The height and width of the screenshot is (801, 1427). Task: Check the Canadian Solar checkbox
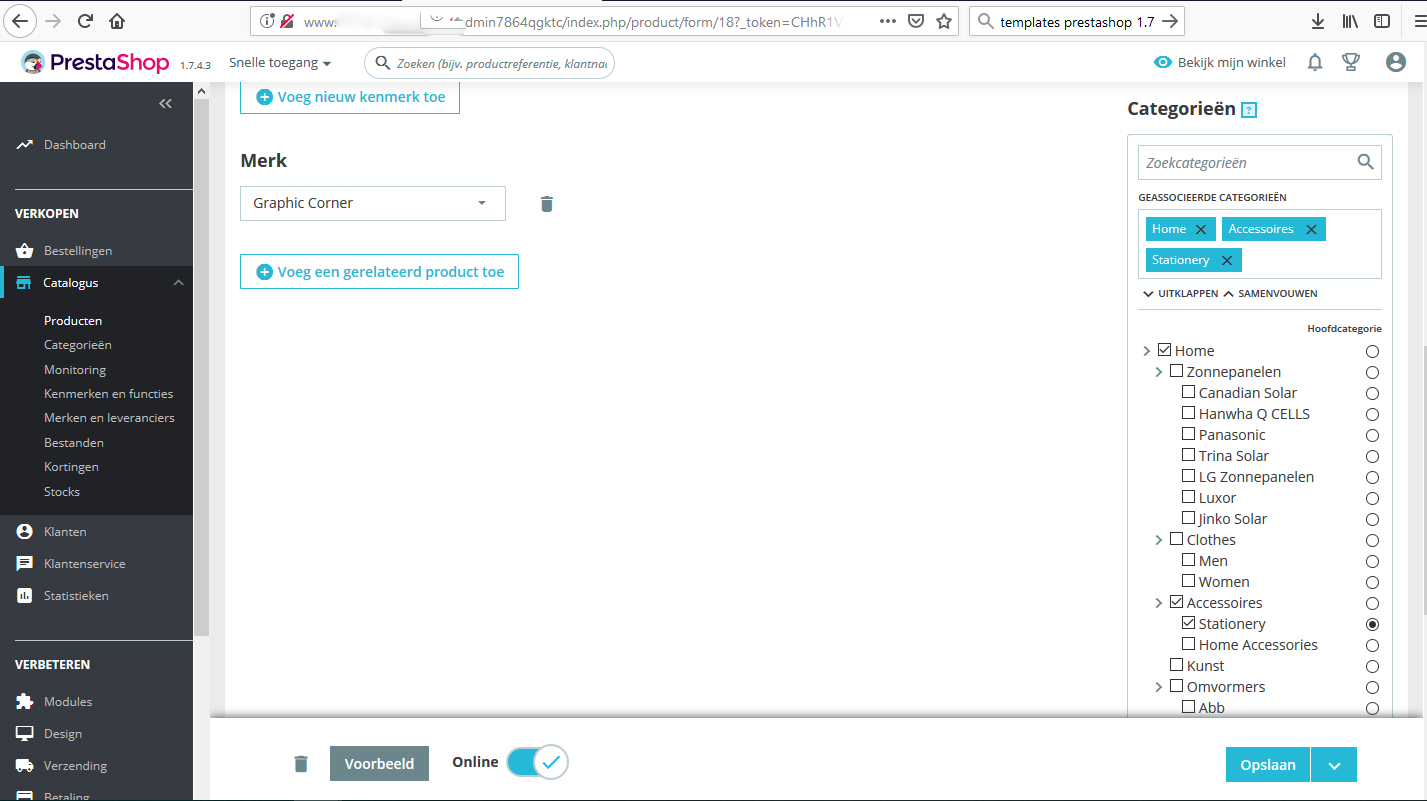[x=1188, y=392]
